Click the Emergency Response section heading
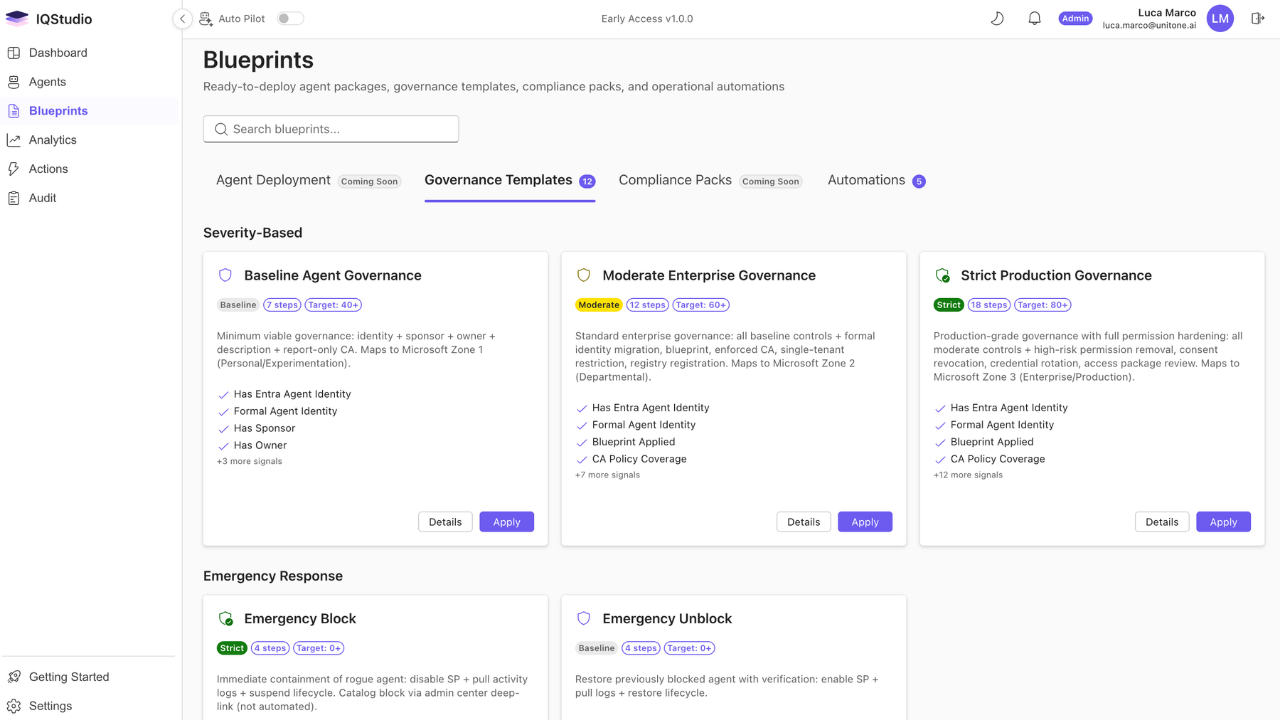Screen dimensions: 1280x720 point(273,576)
